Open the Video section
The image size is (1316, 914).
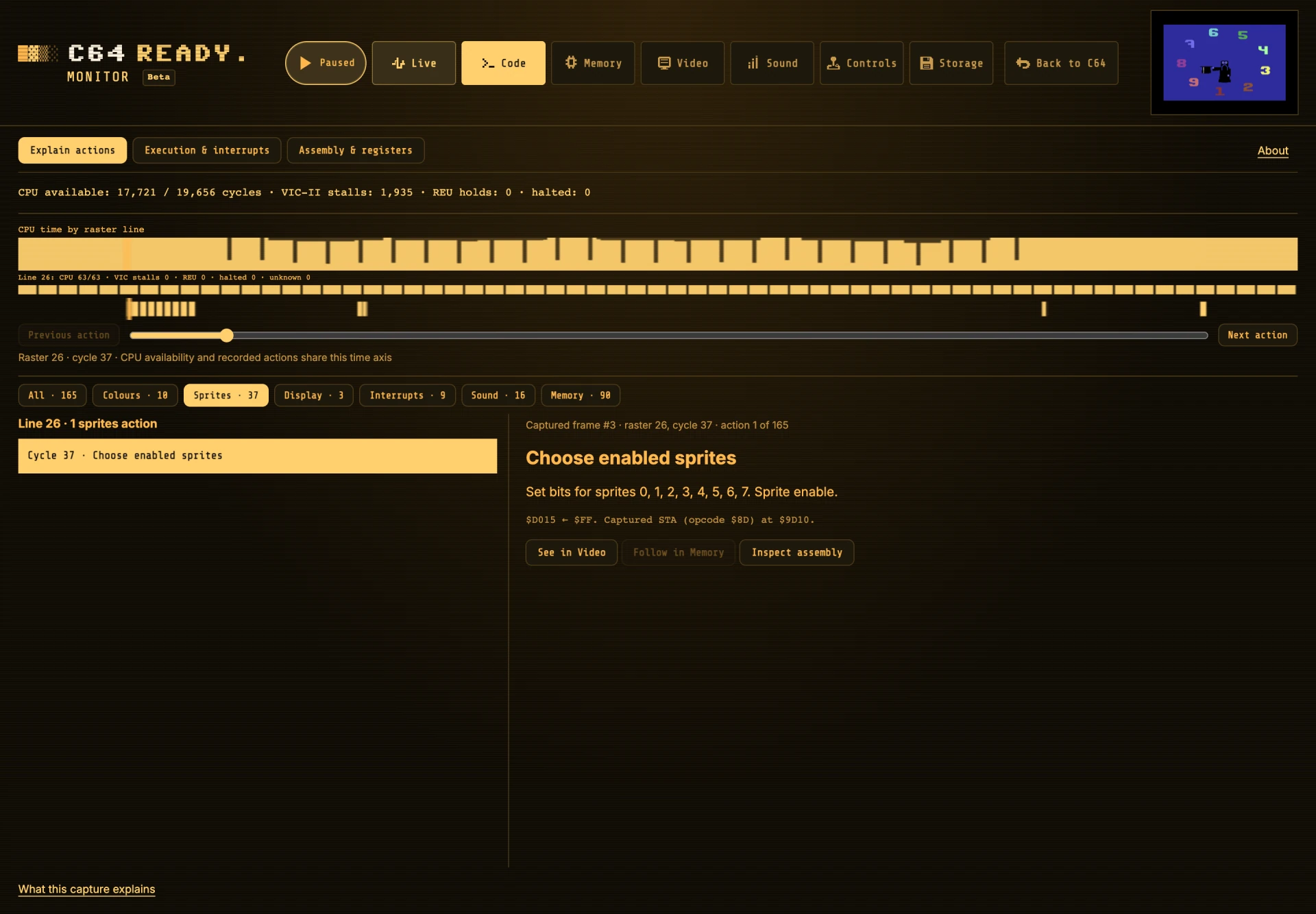(683, 63)
